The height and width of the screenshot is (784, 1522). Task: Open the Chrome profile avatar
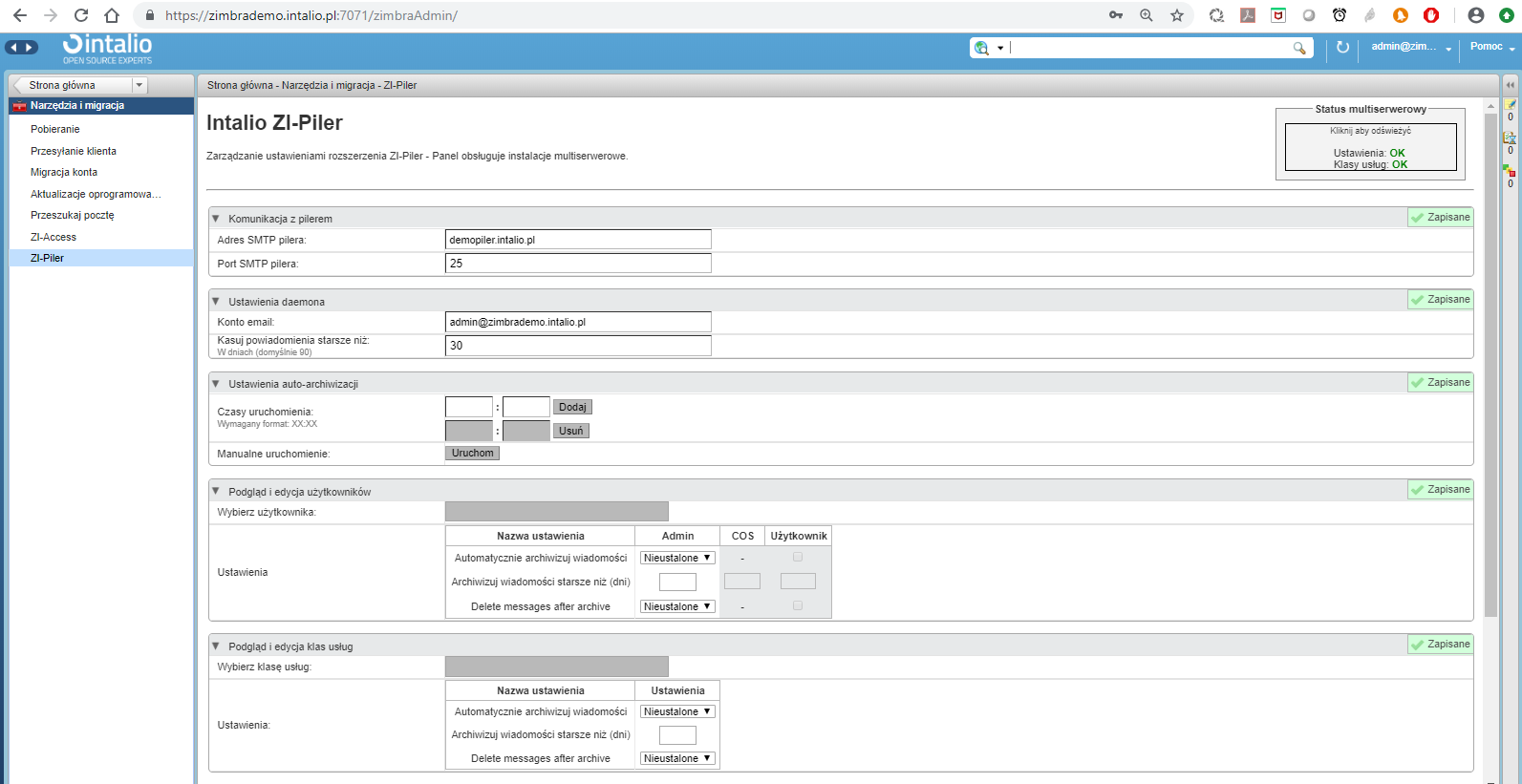tap(1476, 15)
